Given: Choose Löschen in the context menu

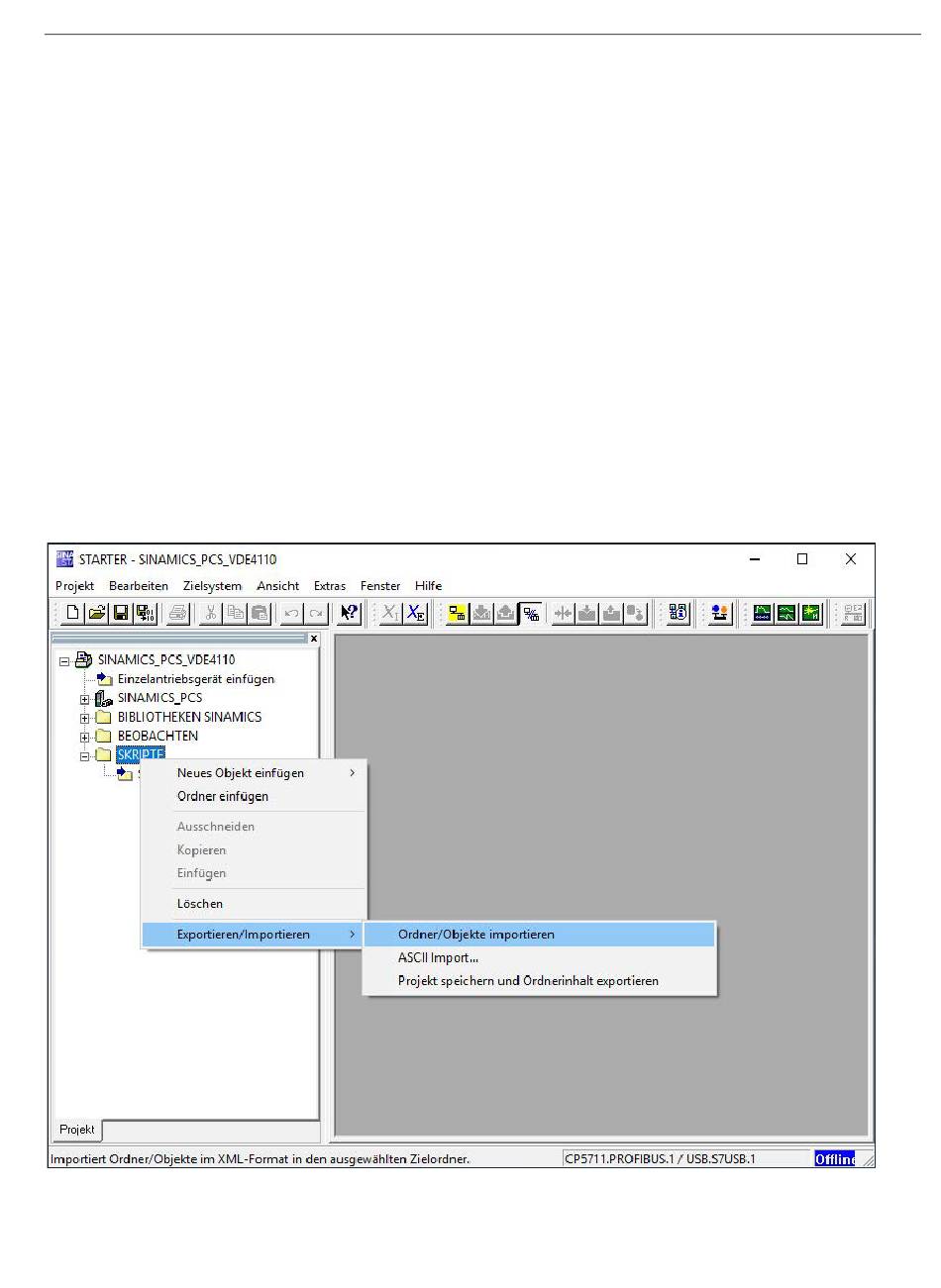Looking at the screenshot, I should tap(254, 904).
